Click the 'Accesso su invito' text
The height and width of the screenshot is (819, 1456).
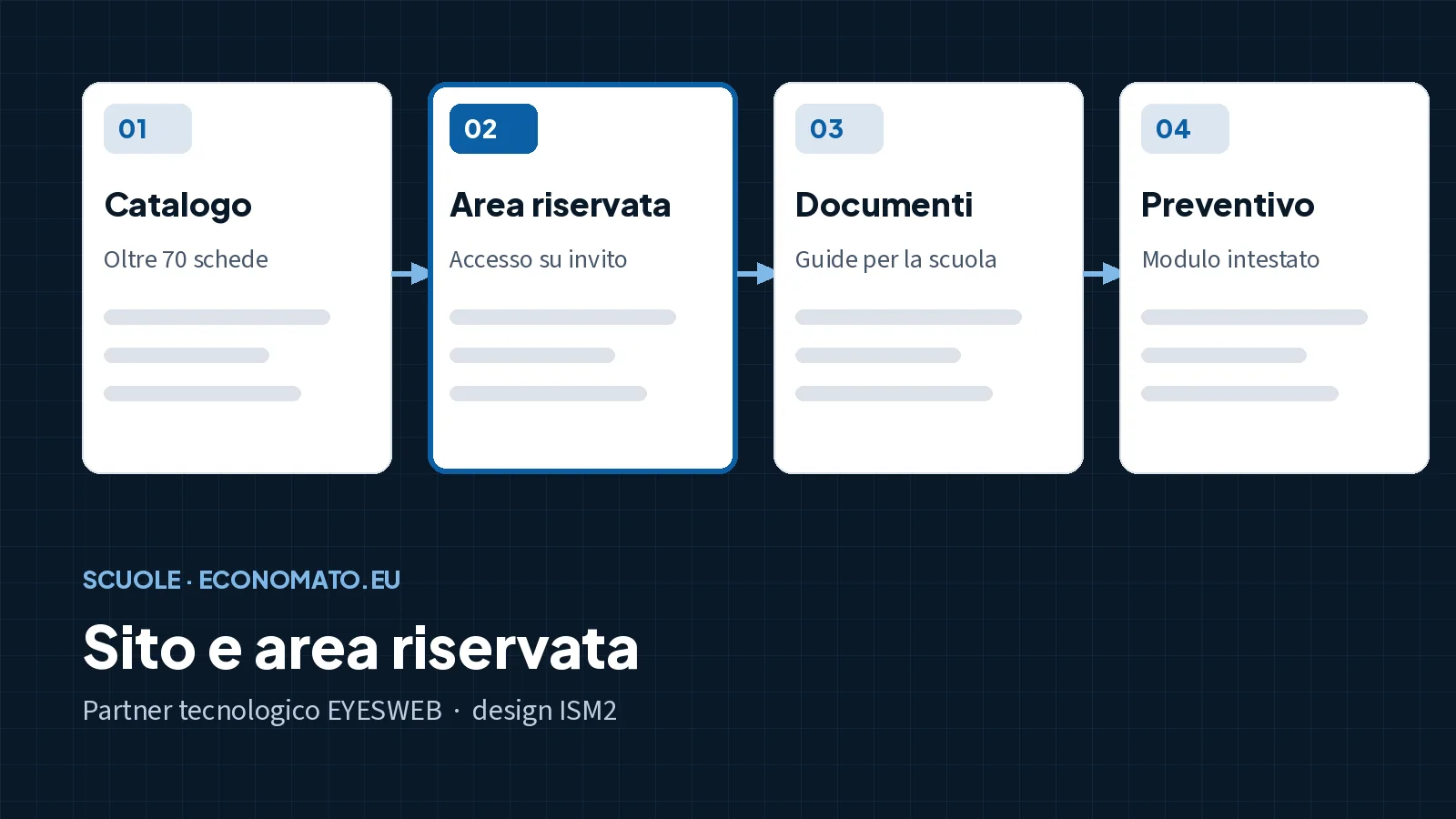point(538,259)
